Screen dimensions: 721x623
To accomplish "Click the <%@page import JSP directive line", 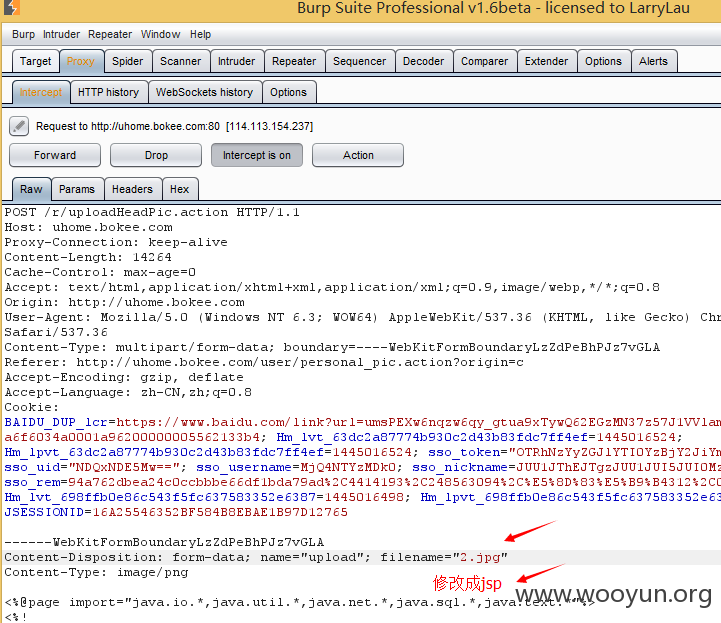I will 299,602.
